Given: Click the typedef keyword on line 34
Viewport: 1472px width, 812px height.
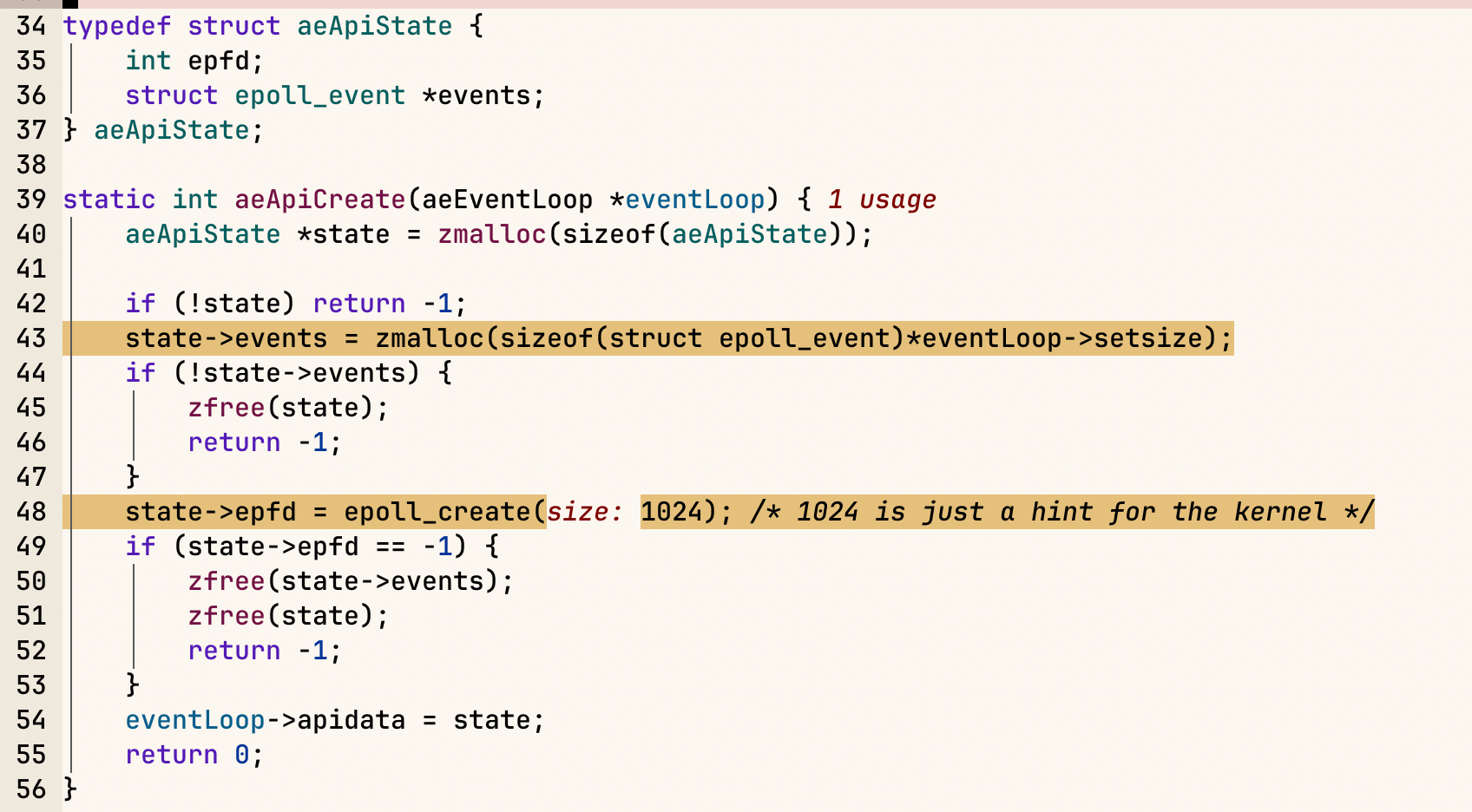Looking at the screenshot, I should coord(116,26).
